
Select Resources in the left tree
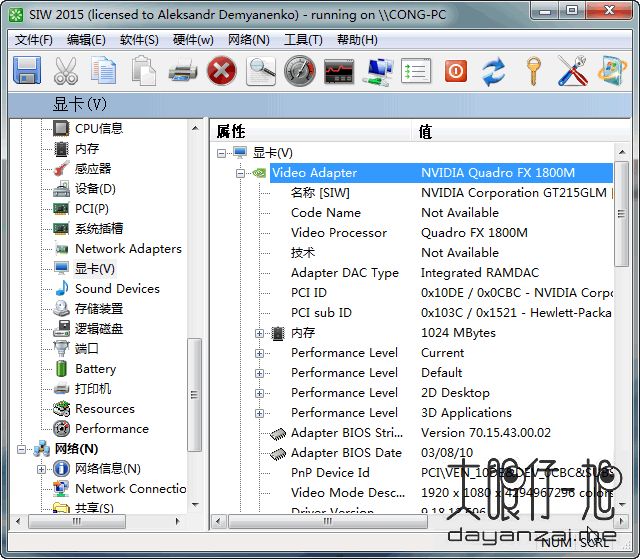(105, 408)
